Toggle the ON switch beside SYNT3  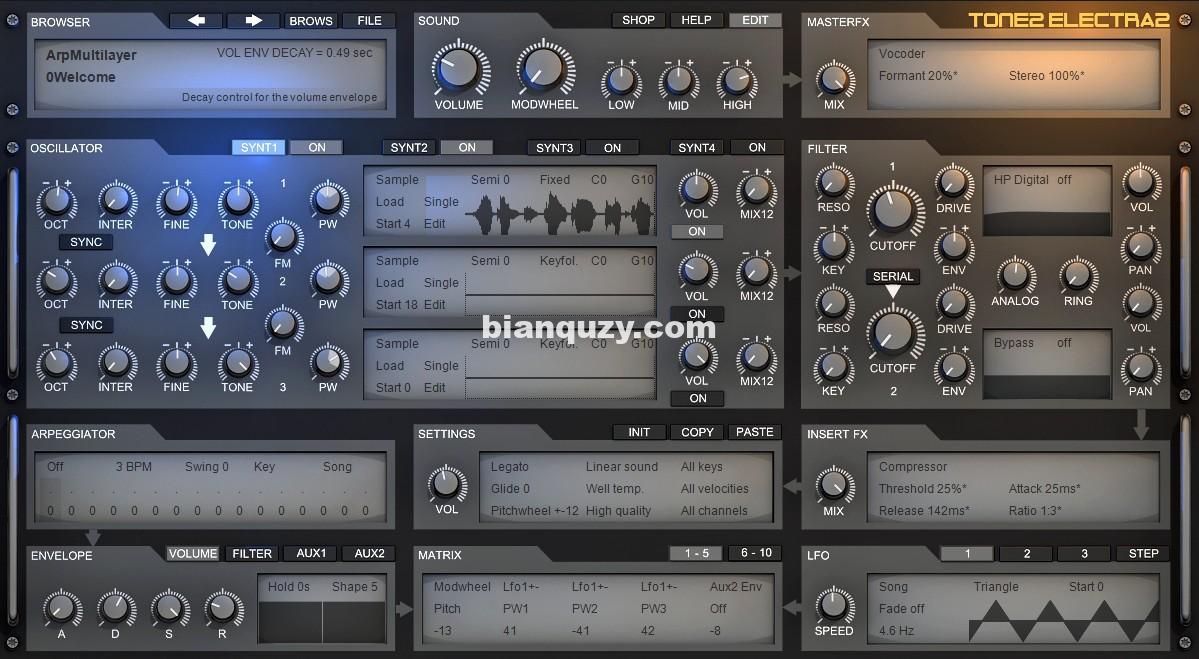click(x=612, y=148)
